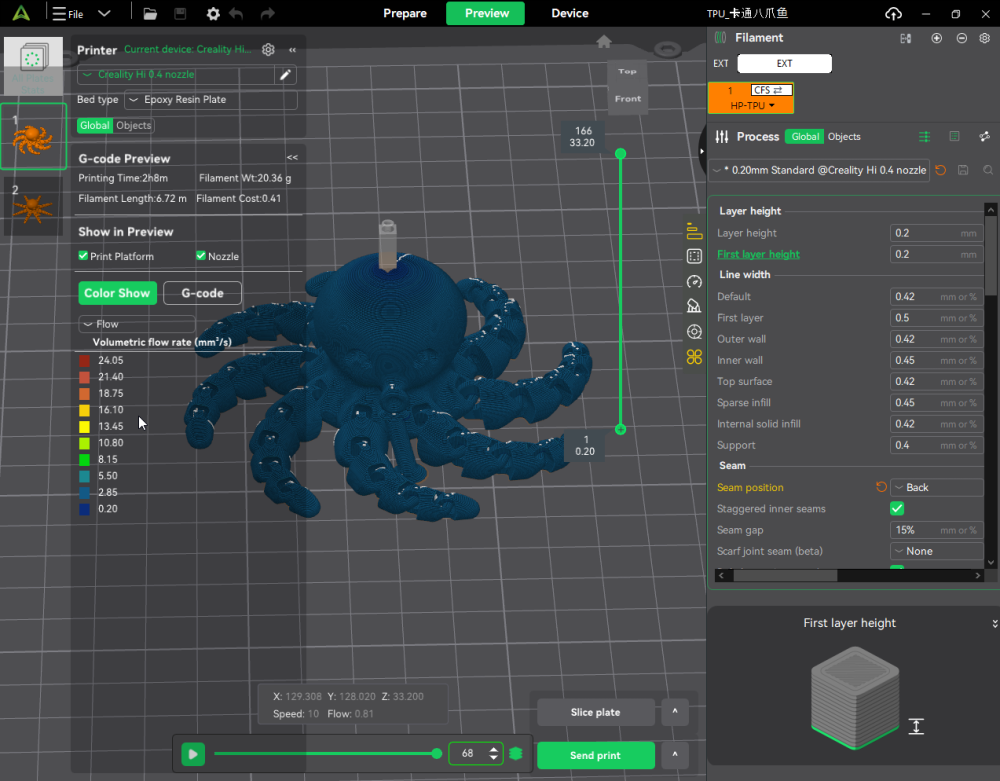Open the project folder icon
This screenshot has height=781, width=1000.
150,14
